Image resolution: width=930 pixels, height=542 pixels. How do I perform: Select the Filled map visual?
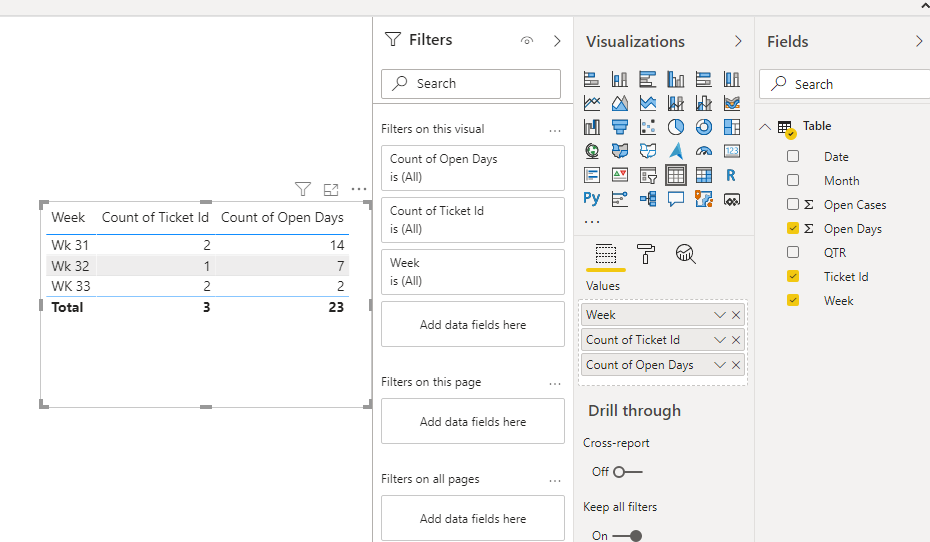coord(619,151)
